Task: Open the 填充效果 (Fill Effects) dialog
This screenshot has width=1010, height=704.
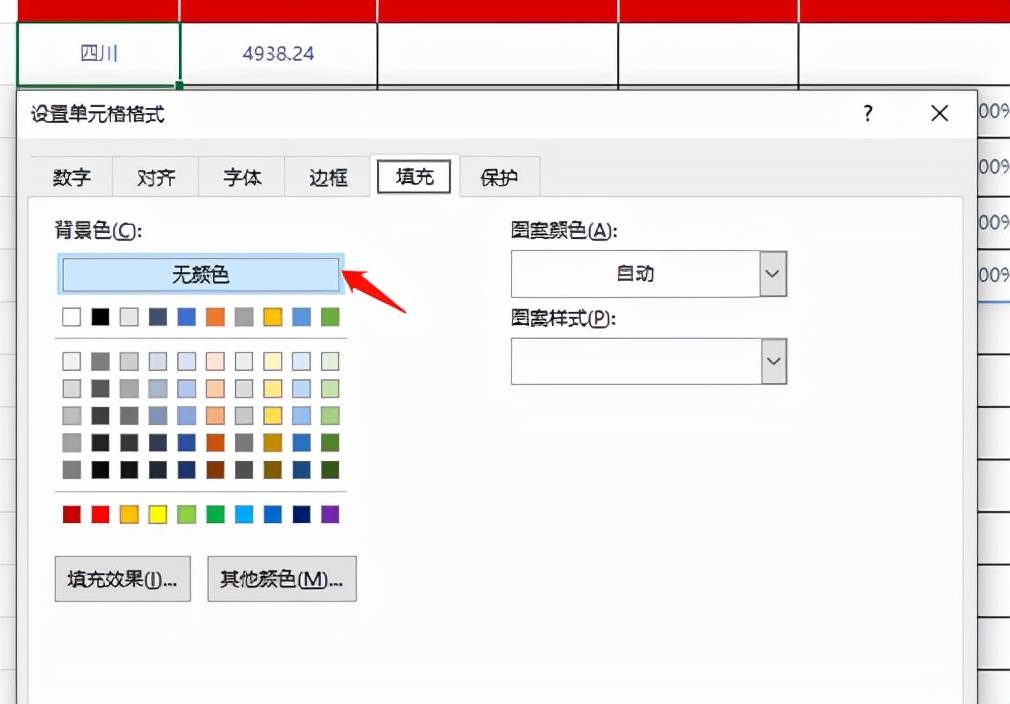Action: point(122,579)
